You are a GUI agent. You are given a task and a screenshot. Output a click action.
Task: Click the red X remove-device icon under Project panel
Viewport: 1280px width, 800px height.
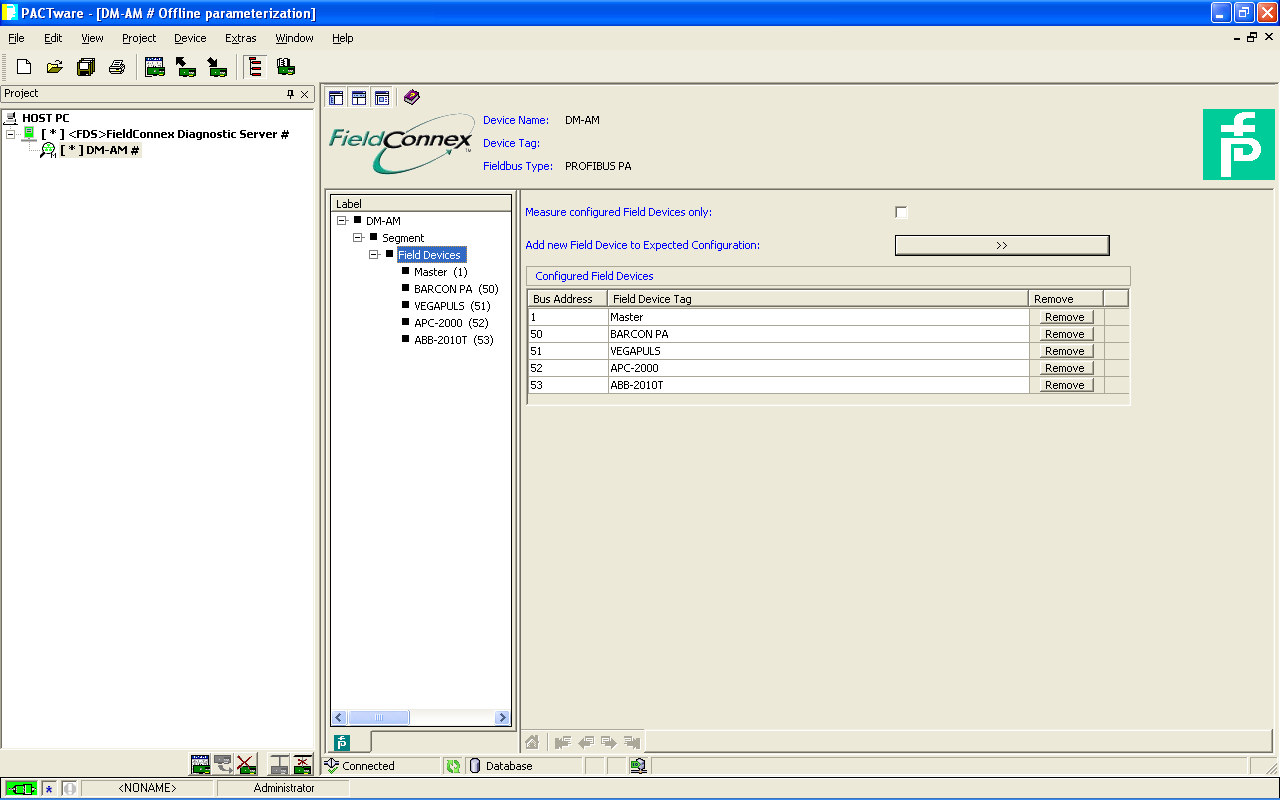247,765
